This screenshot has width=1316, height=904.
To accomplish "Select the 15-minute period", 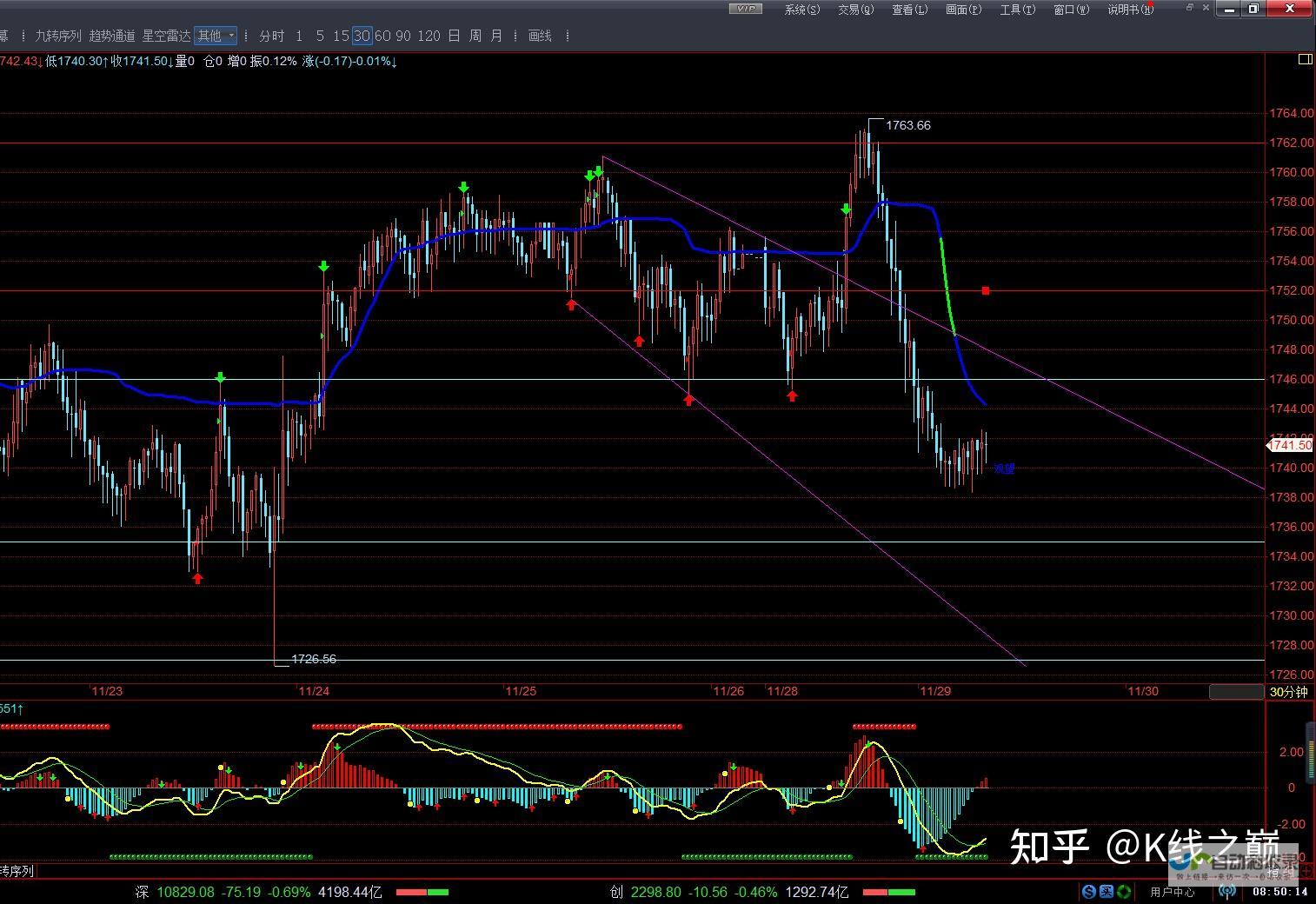I will (x=340, y=36).
